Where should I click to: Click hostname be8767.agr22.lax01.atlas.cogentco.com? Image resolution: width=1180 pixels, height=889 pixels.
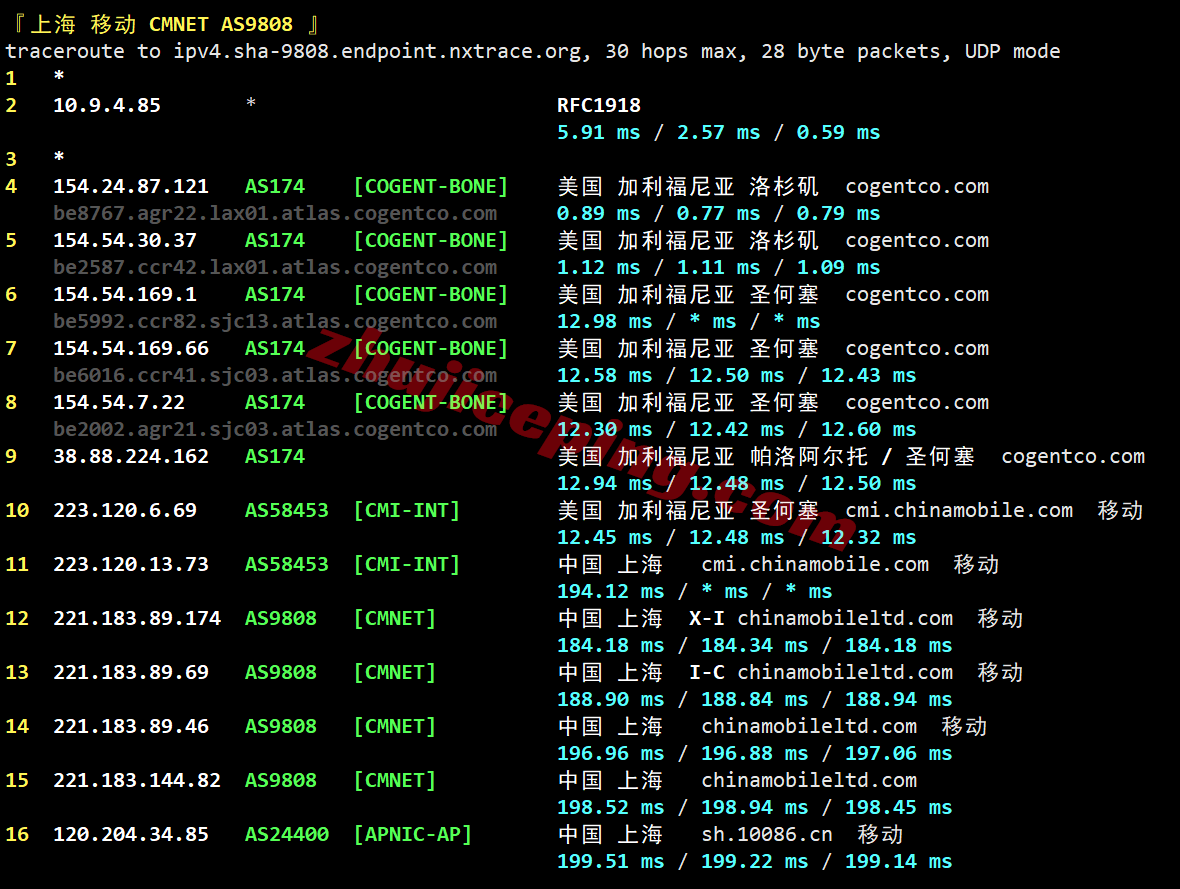click(x=275, y=212)
